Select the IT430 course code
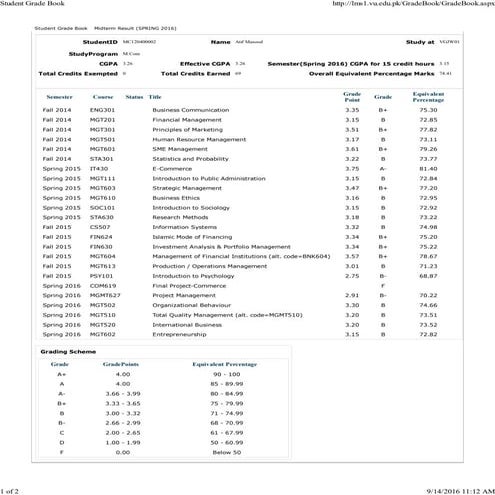This screenshot has width=495, height=495. (99, 169)
